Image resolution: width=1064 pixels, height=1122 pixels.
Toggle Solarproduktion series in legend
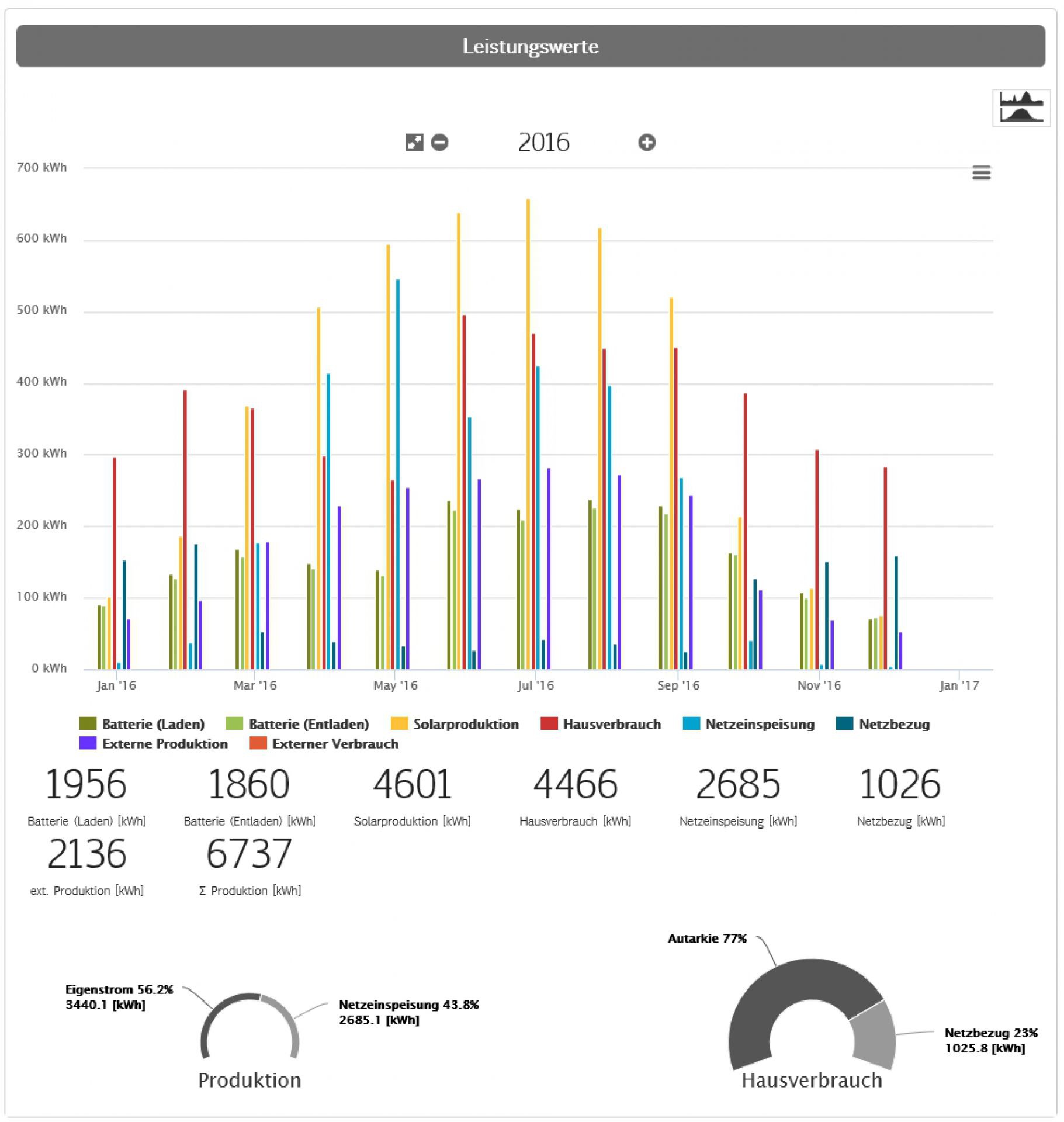455,723
